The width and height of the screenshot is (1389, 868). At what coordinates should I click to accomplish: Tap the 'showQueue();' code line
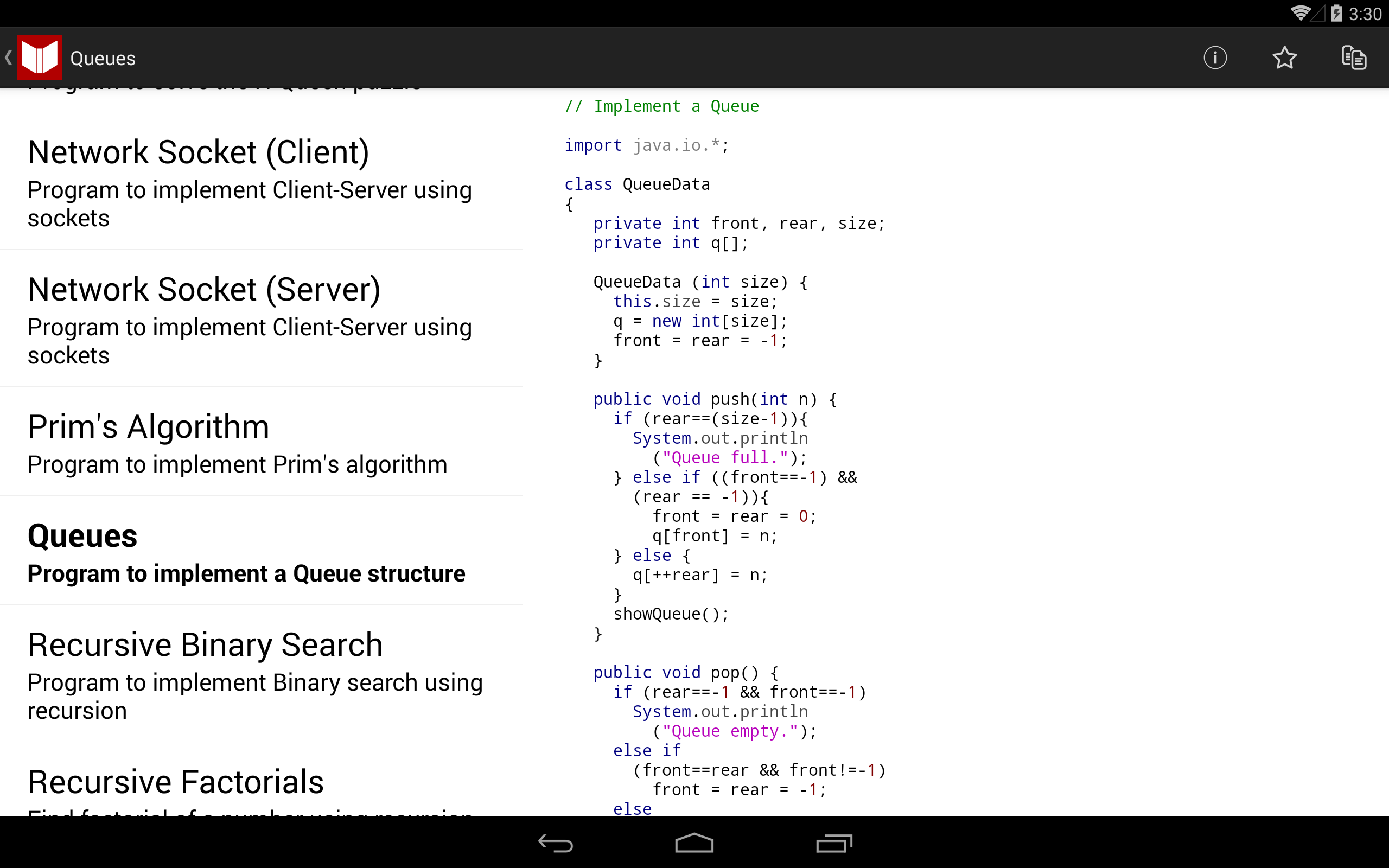click(671, 614)
